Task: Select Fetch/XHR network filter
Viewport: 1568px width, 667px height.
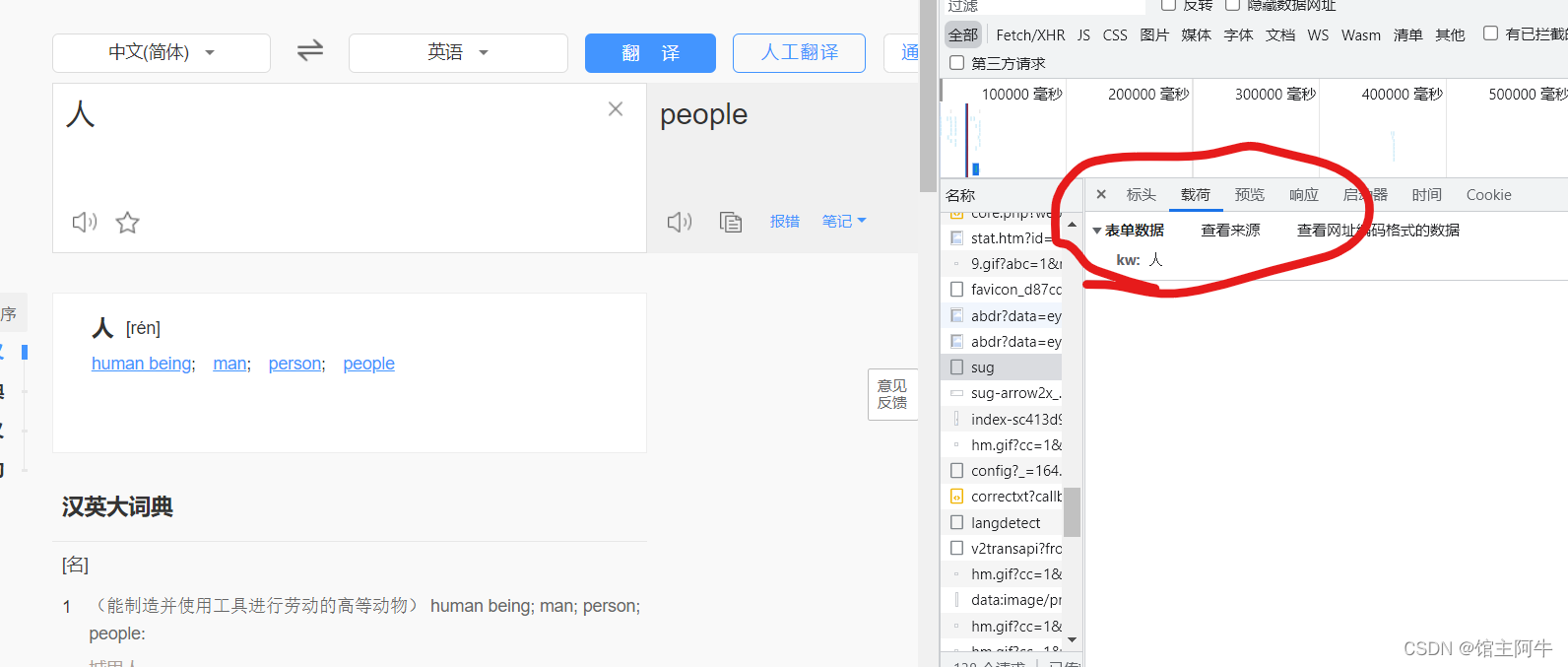Action: [1030, 34]
